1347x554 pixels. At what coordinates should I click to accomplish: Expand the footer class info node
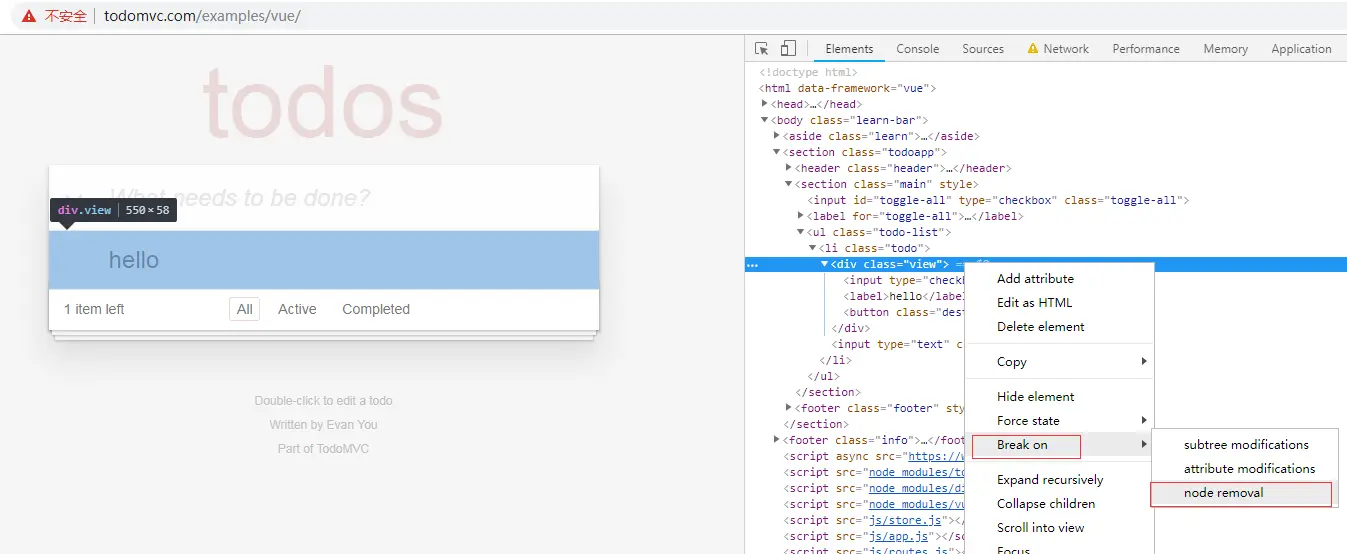click(777, 440)
